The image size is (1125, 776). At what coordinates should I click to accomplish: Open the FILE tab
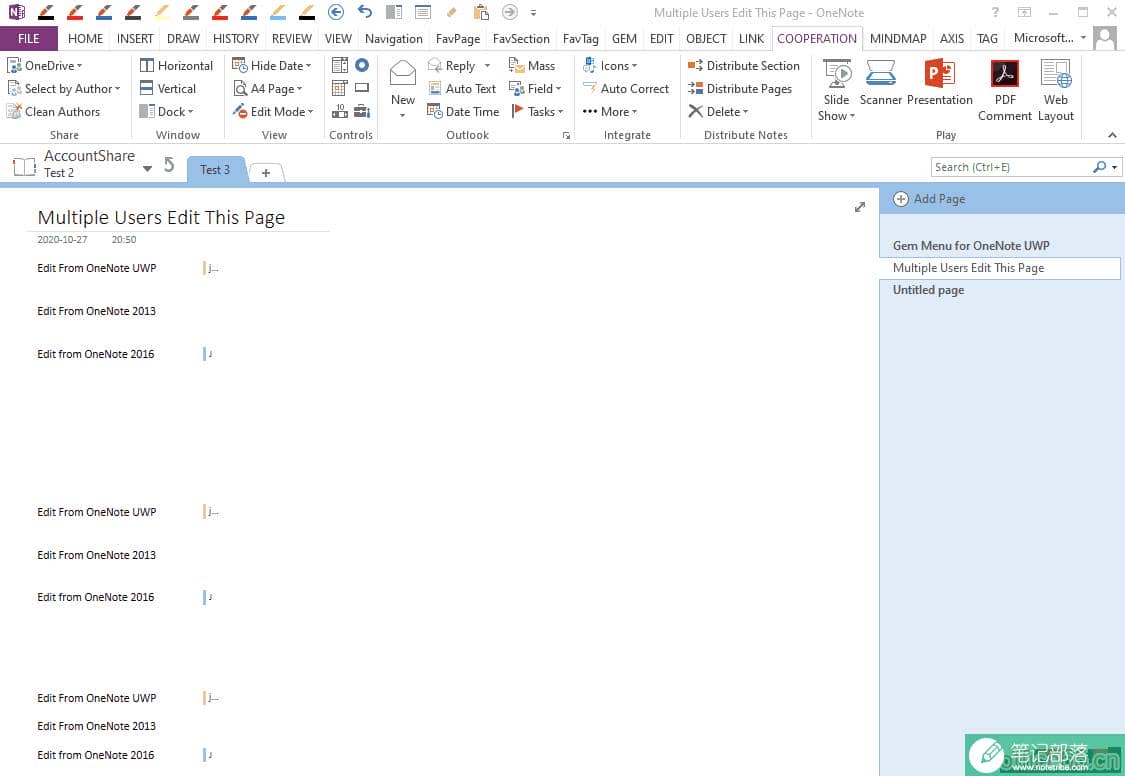(29, 38)
